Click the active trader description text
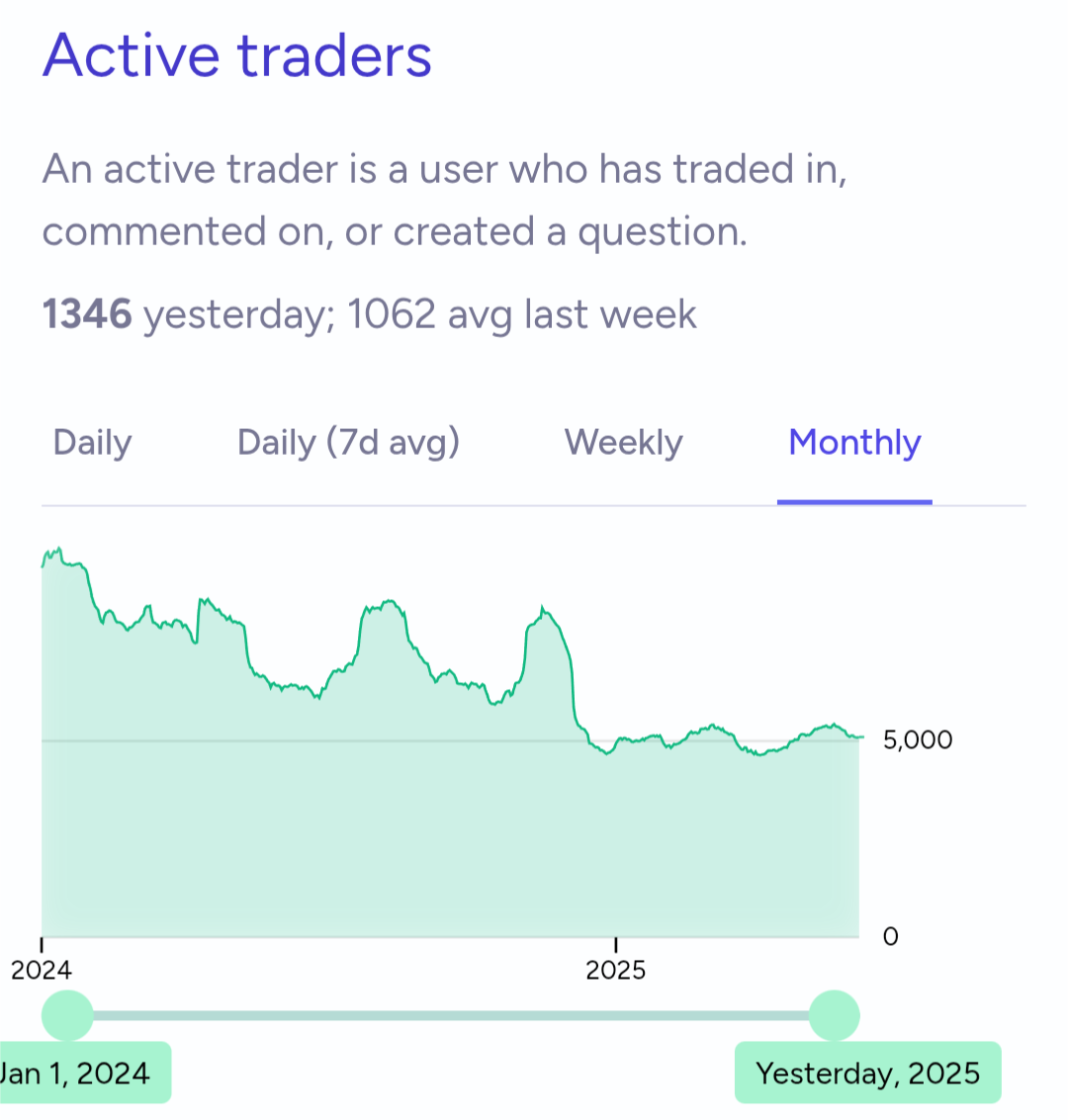Screen dimensions: 1068x1120 pyautogui.click(x=444, y=200)
